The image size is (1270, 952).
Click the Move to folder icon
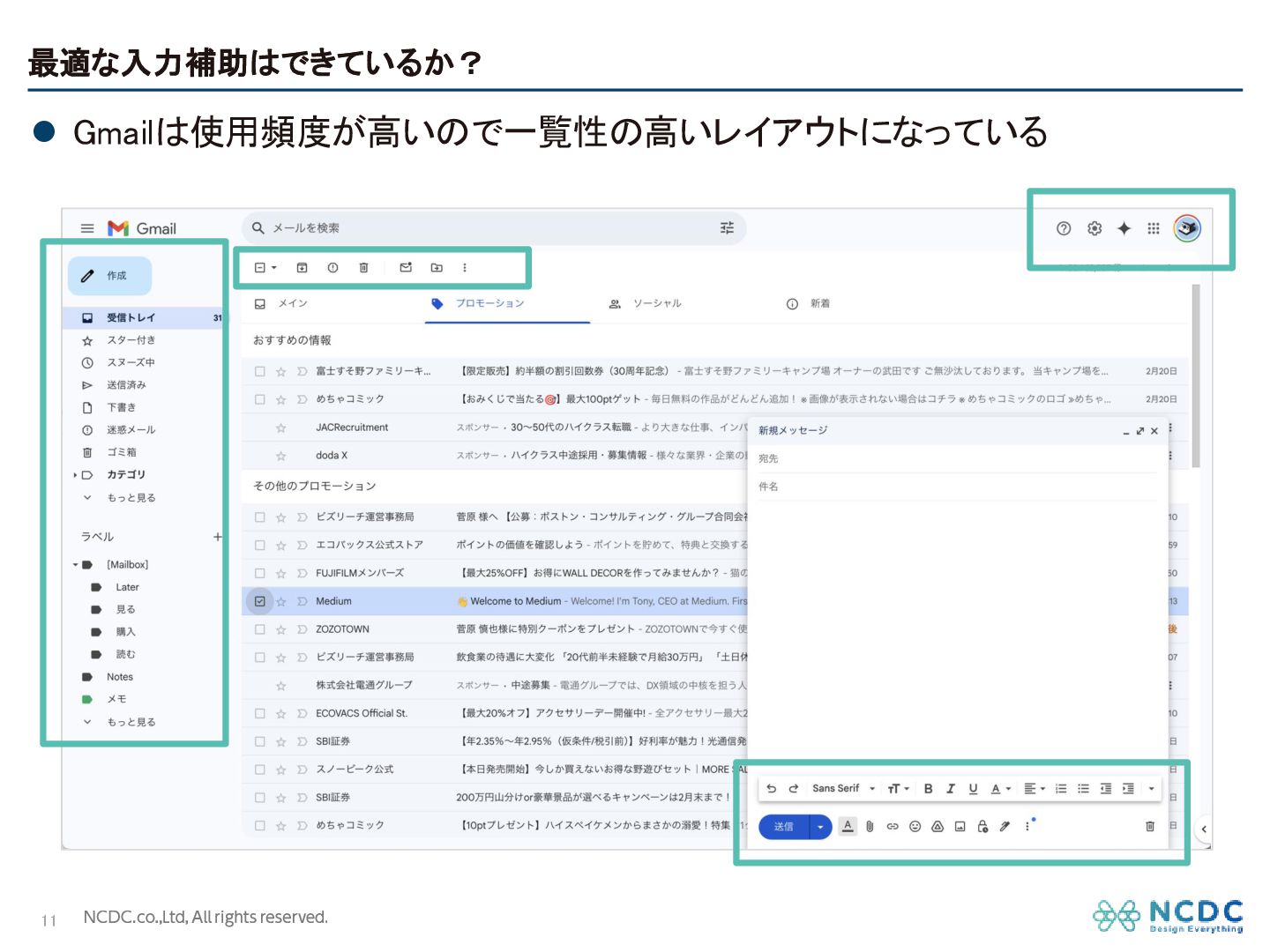(x=437, y=268)
